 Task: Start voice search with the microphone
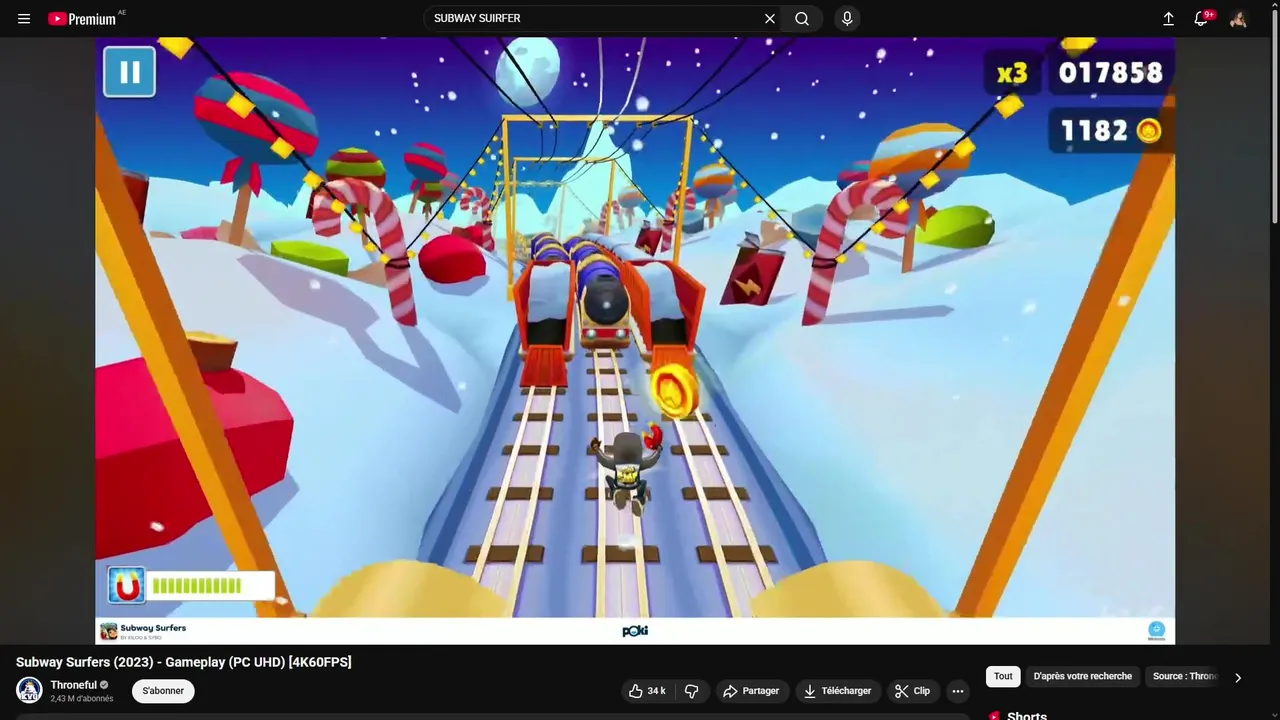847,18
